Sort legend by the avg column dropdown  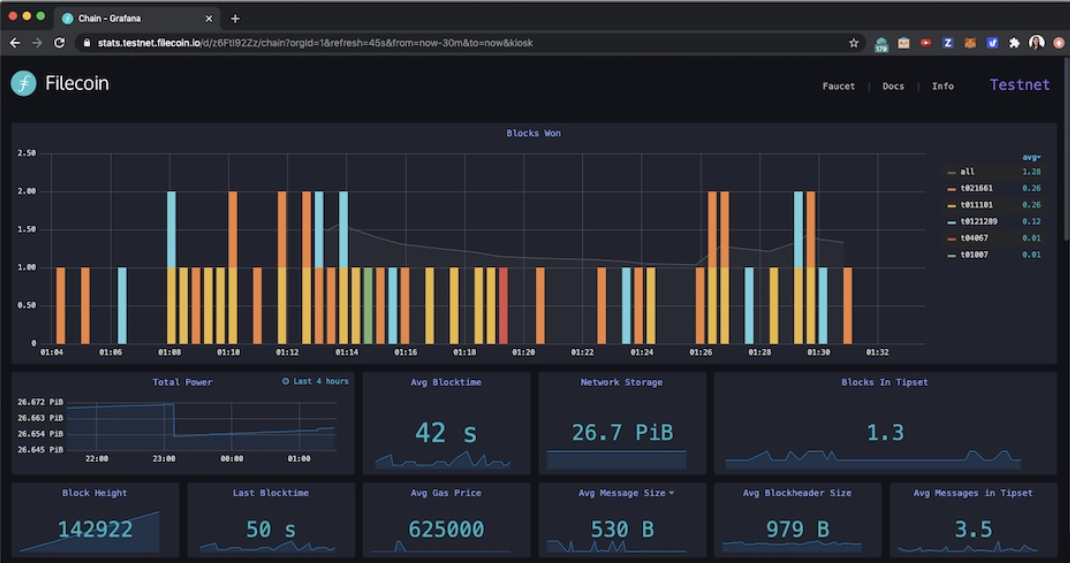[1031, 158]
